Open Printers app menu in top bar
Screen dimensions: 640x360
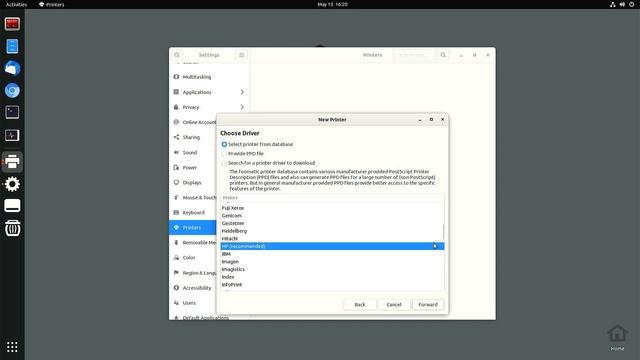(x=52, y=4)
